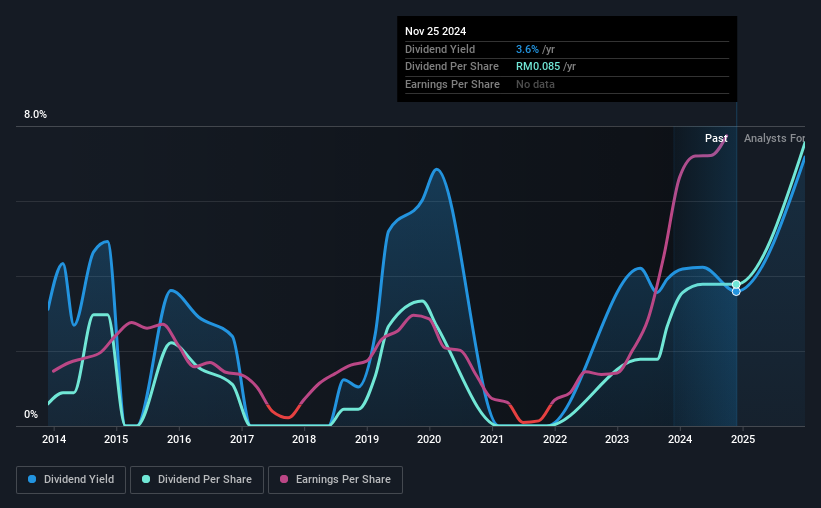Click the 0% y-axis label
Screen dimensions: 821x508
pyautogui.click(x=31, y=414)
